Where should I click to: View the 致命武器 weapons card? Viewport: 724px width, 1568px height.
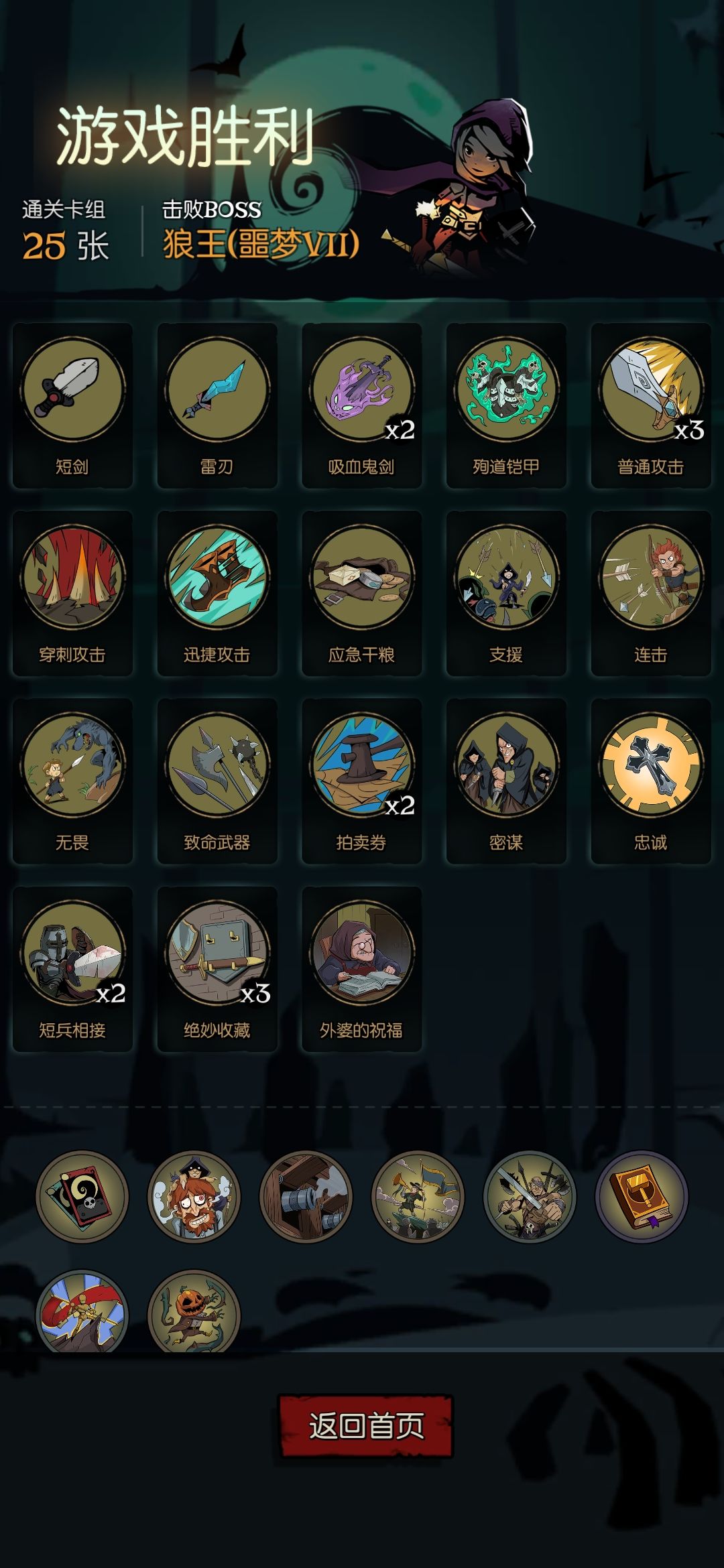217,781
